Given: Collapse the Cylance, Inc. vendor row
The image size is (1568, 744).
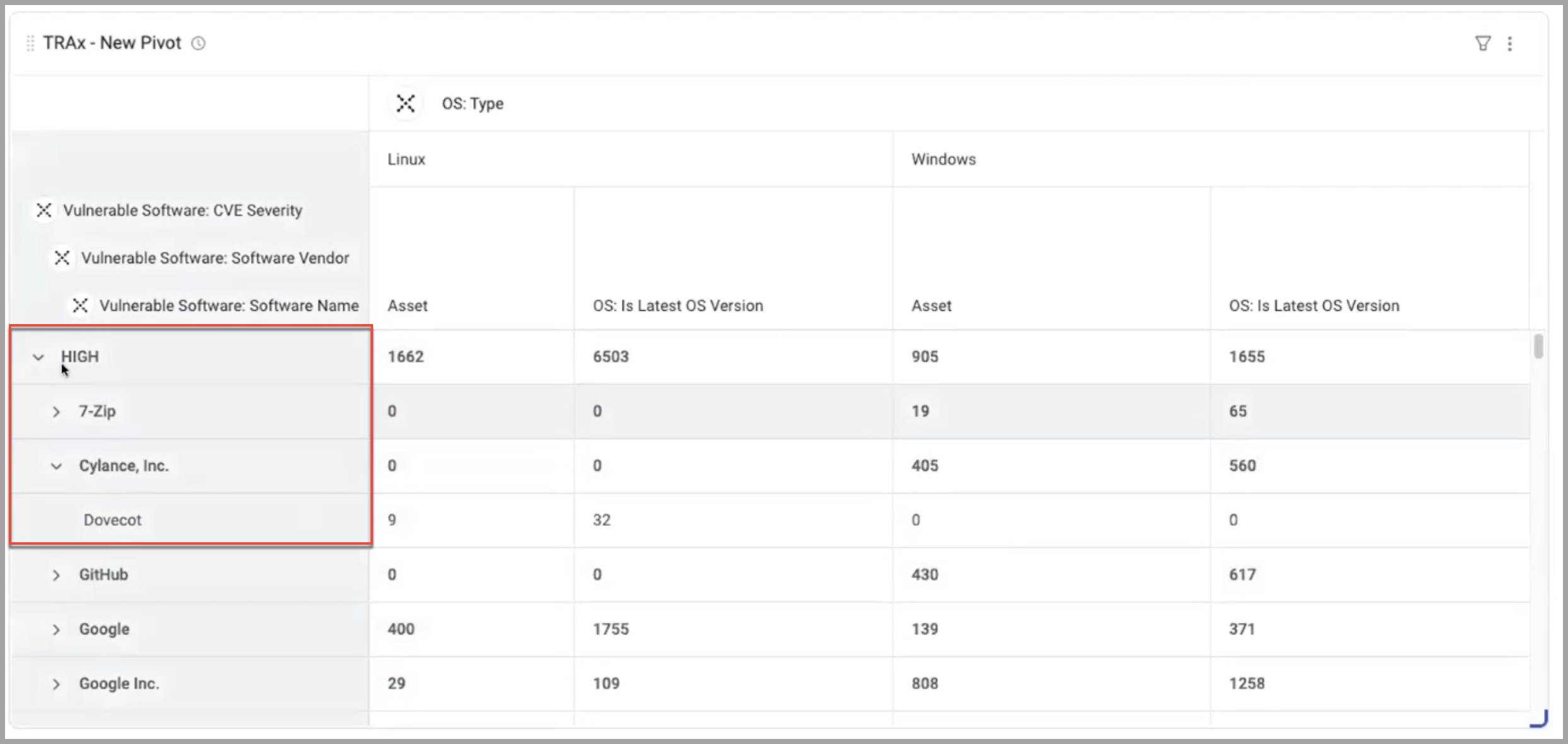Looking at the screenshot, I should click(56, 467).
